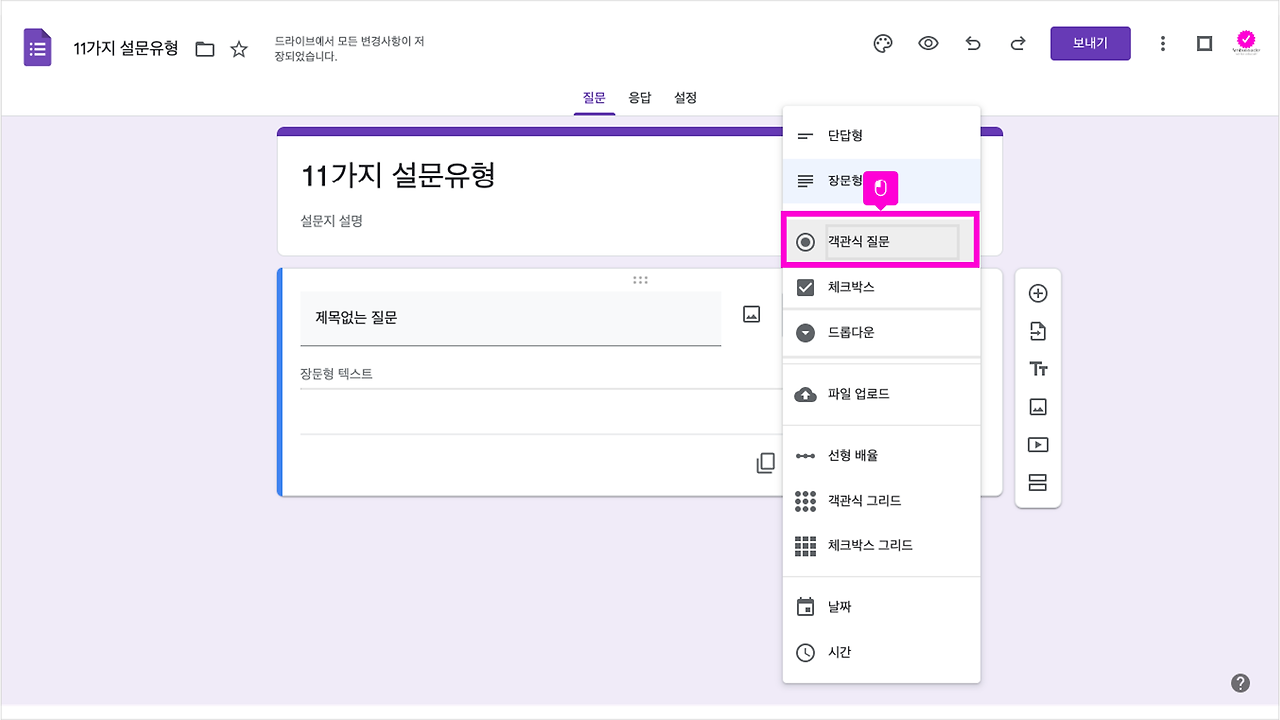Star the form 11가지 설문유형

point(239,47)
